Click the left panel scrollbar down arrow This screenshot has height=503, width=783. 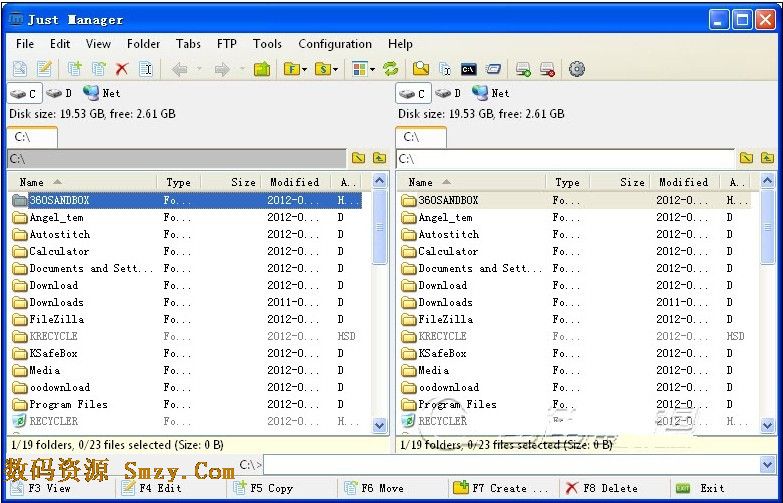pyautogui.click(x=380, y=425)
